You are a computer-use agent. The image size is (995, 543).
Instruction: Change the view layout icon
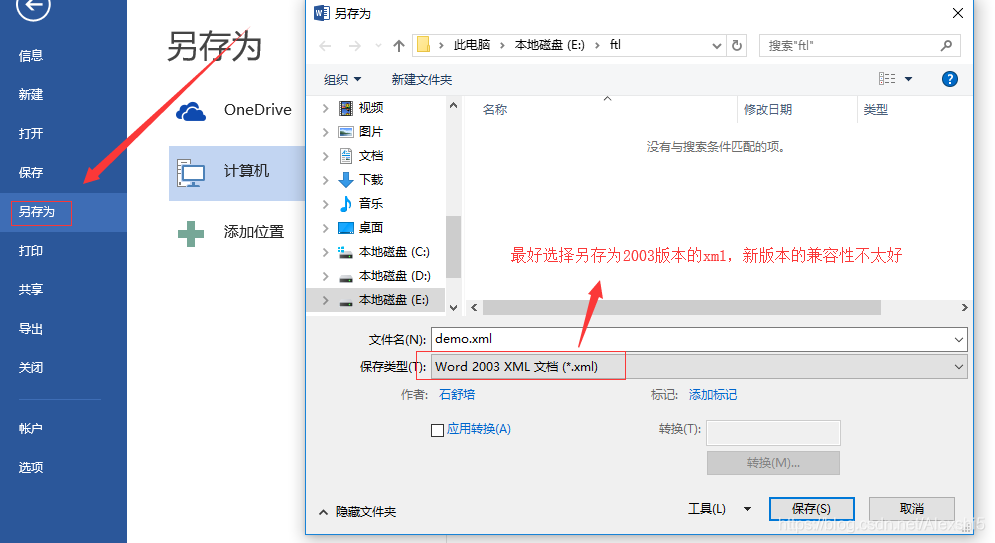(887, 79)
